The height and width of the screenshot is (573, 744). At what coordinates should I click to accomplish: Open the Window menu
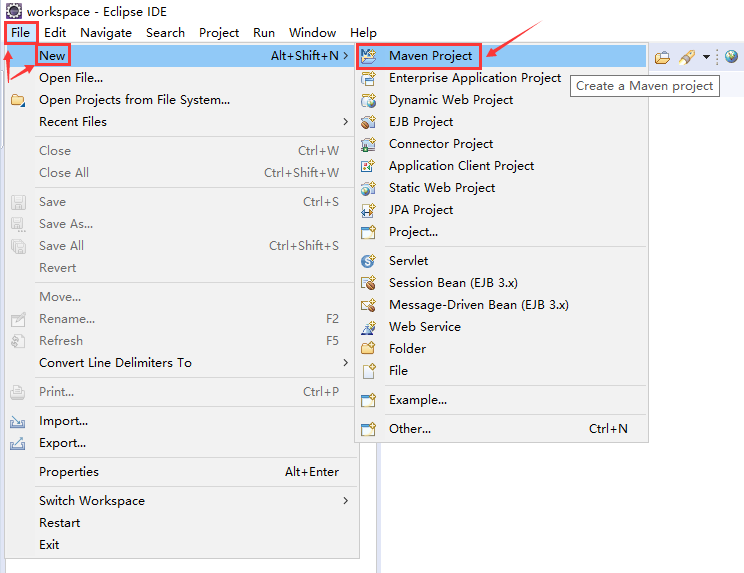coord(312,33)
